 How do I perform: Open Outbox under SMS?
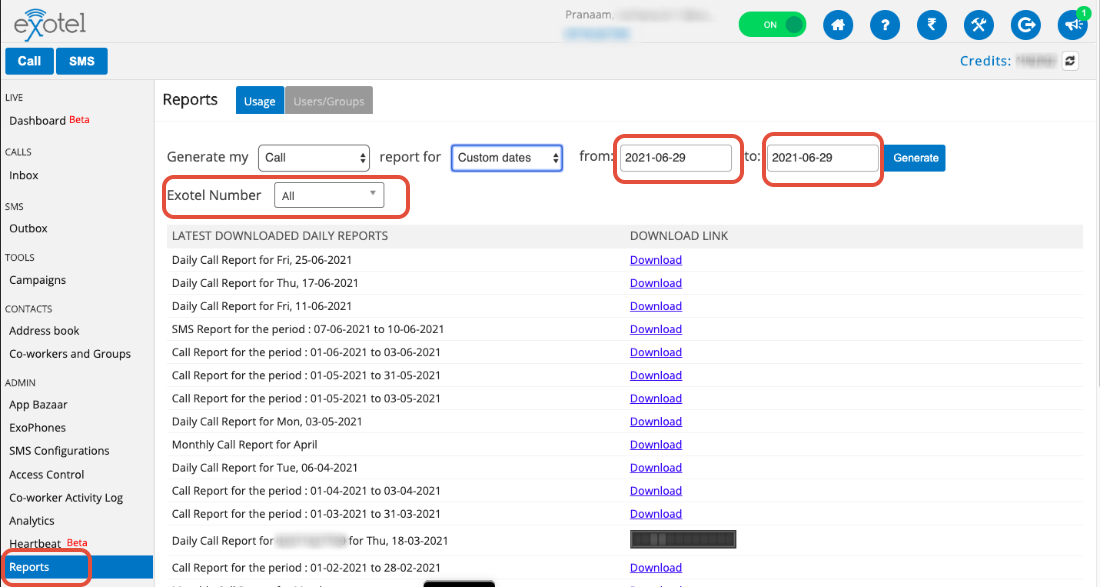coord(28,229)
